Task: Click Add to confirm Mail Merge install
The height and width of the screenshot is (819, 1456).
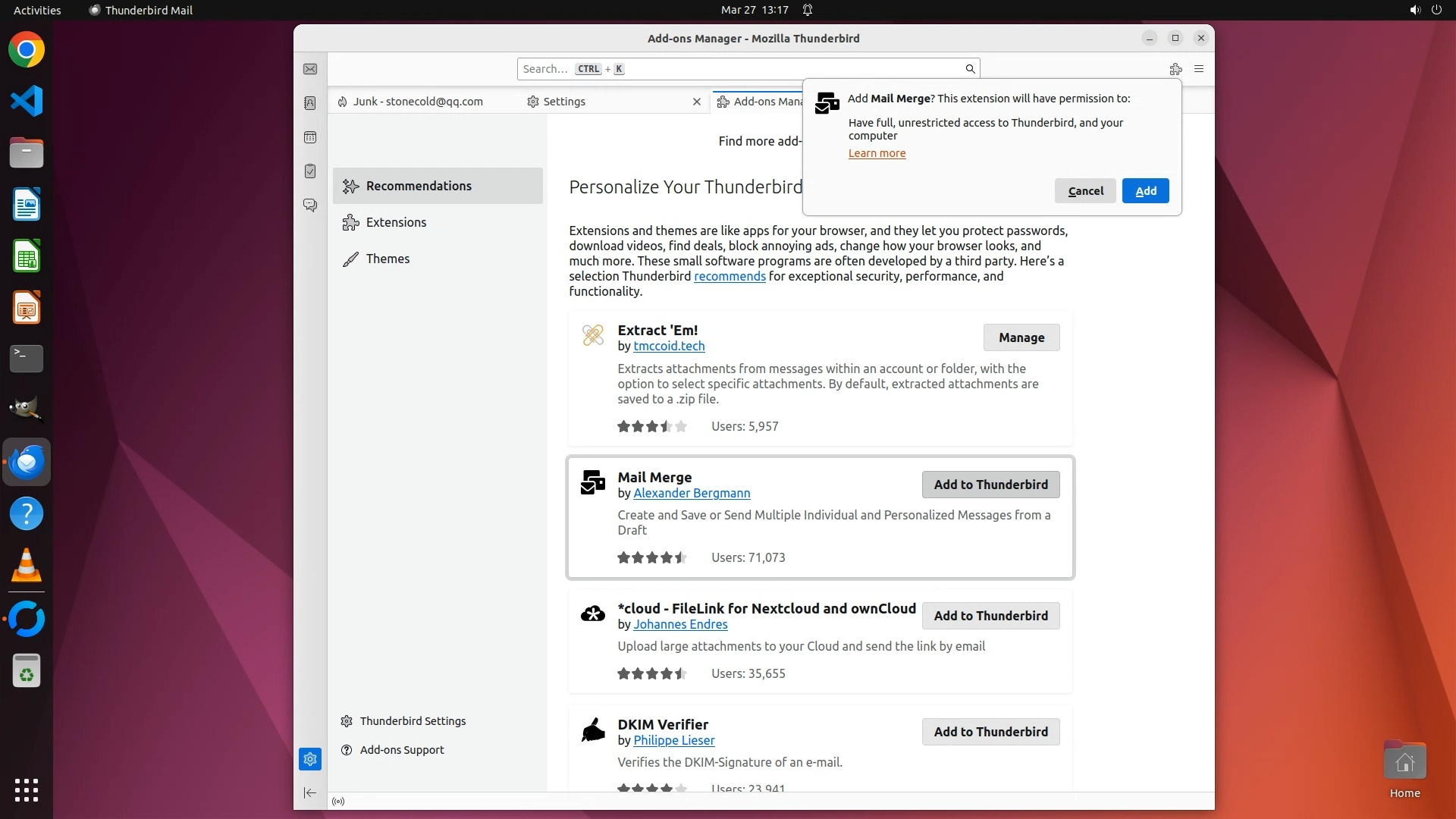Action: click(x=1145, y=191)
